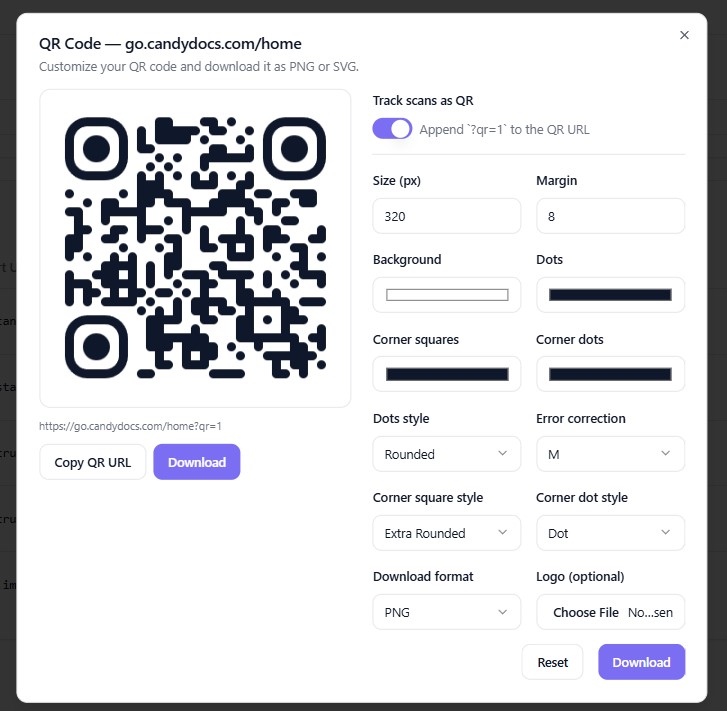The width and height of the screenshot is (727, 711).
Task: Click the Size (px) input field
Action: click(446, 216)
